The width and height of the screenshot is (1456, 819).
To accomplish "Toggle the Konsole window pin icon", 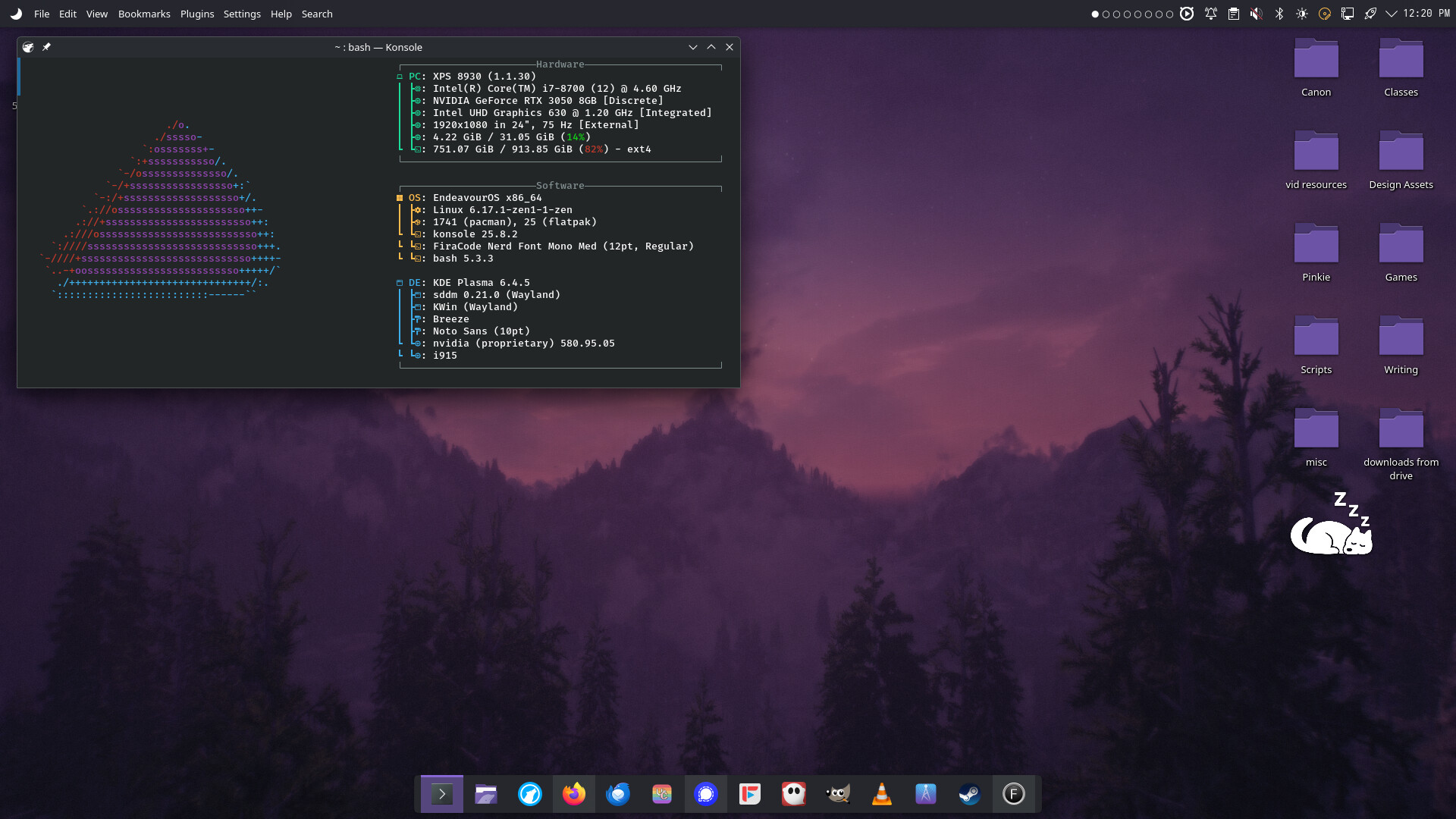I will (x=46, y=47).
